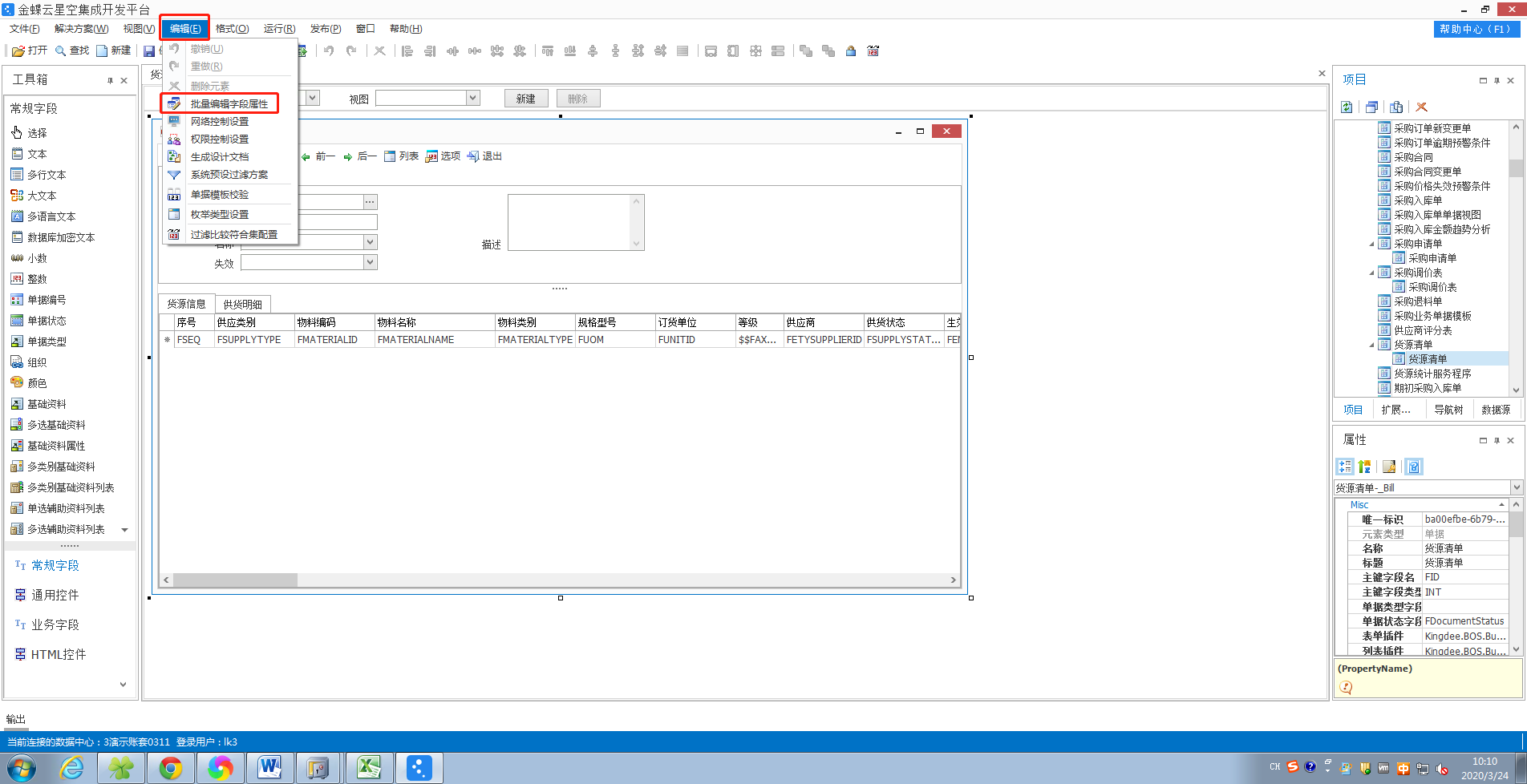The height and width of the screenshot is (784, 1527).
Task: Pick the 小数 decimal field in toolbox
Action: pyautogui.click(x=29, y=258)
